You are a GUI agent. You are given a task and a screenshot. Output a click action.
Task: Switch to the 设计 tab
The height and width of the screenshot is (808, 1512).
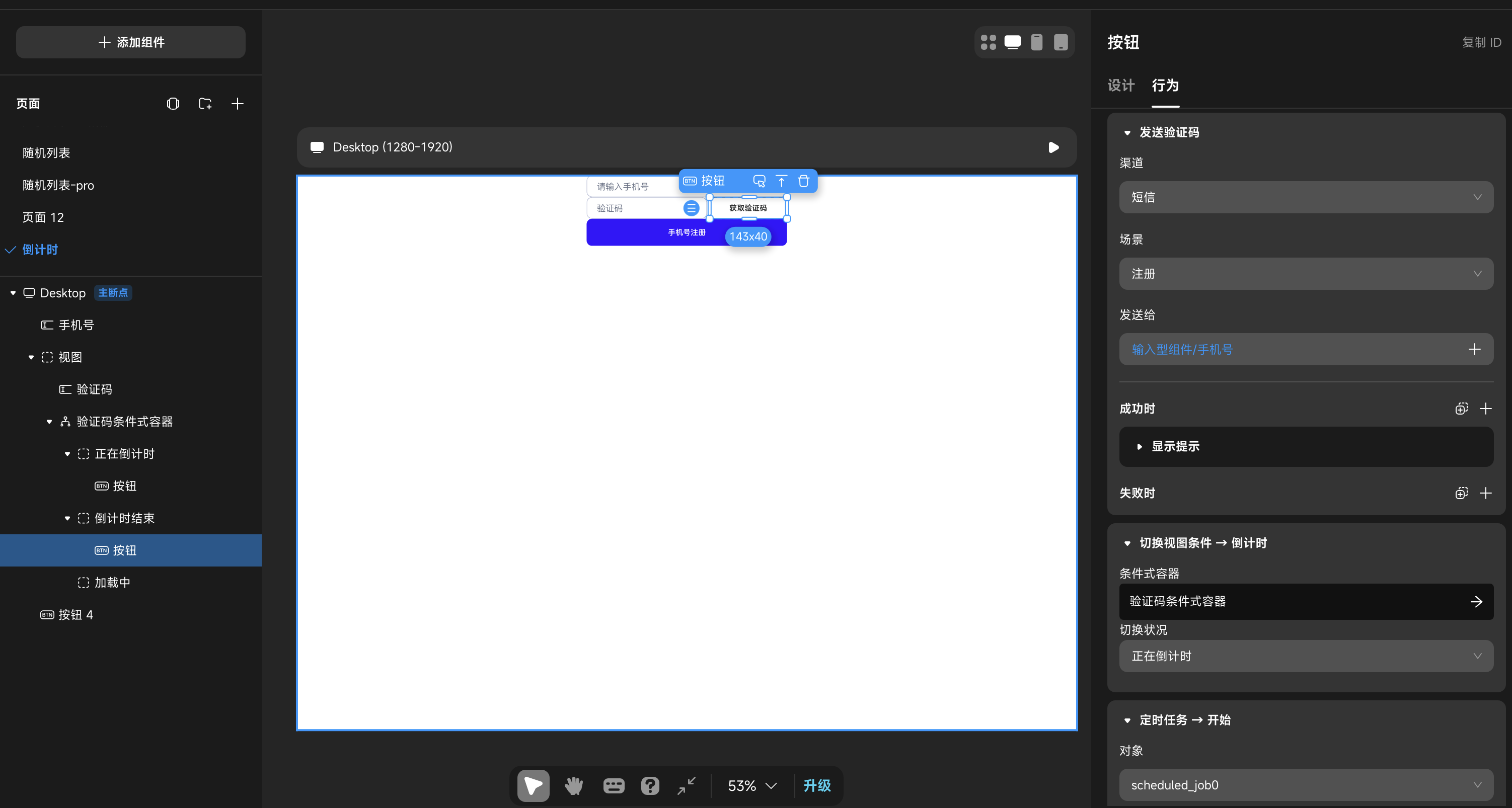1120,86
